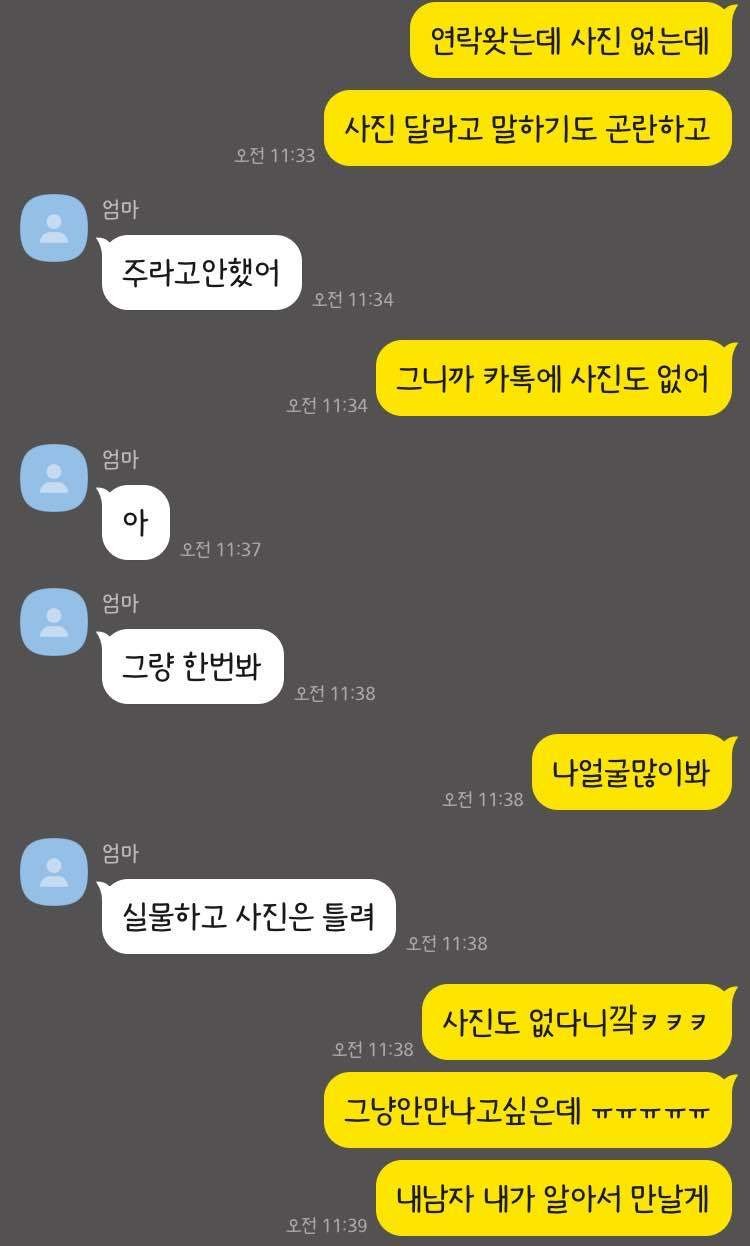Tap the '사진 달라고 말하기도 곤란하고' bubble

(530, 128)
